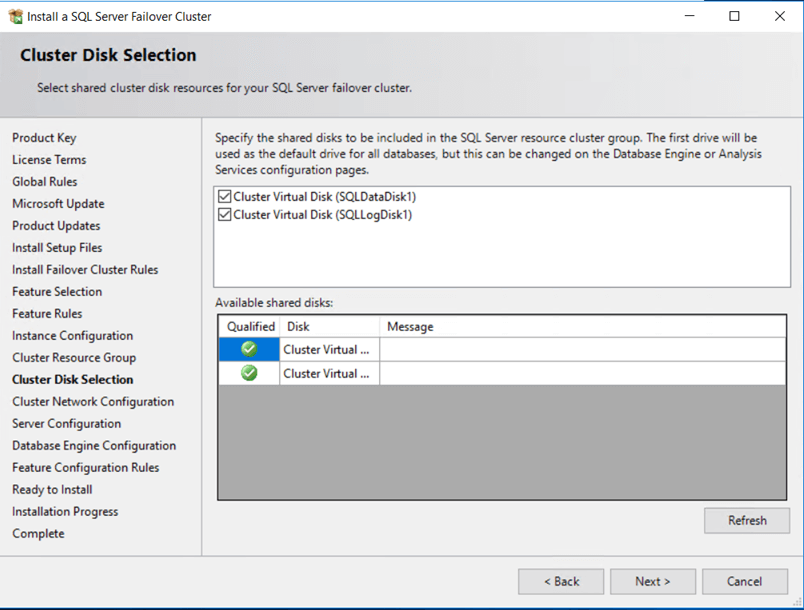Select the Product Key step in sidebar
Viewport: 804px width, 610px height.
point(44,138)
